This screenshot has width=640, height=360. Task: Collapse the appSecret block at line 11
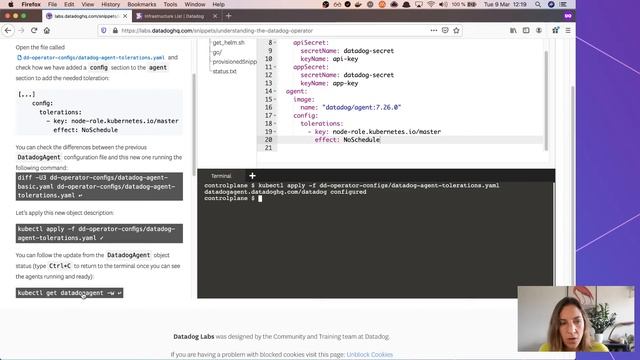tap(275, 67)
